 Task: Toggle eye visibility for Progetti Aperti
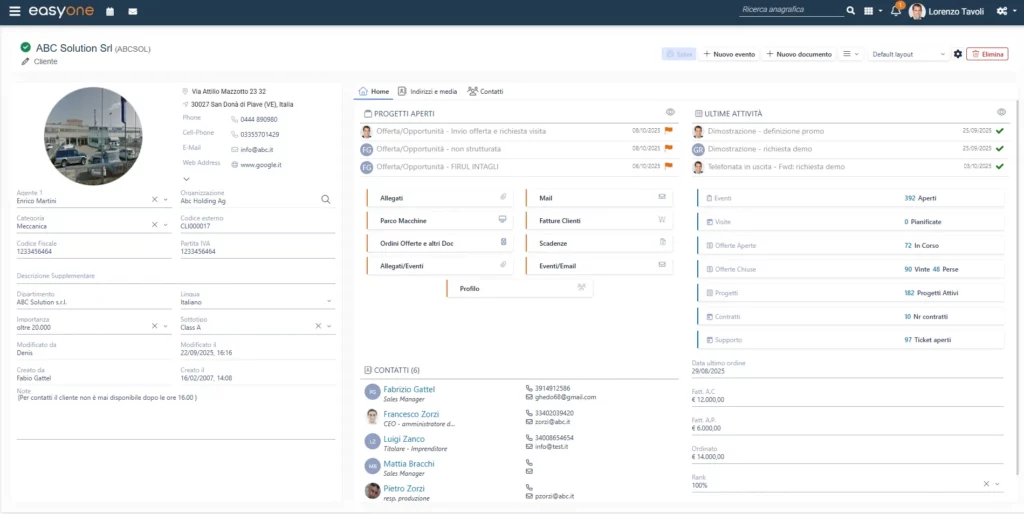click(671, 113)
